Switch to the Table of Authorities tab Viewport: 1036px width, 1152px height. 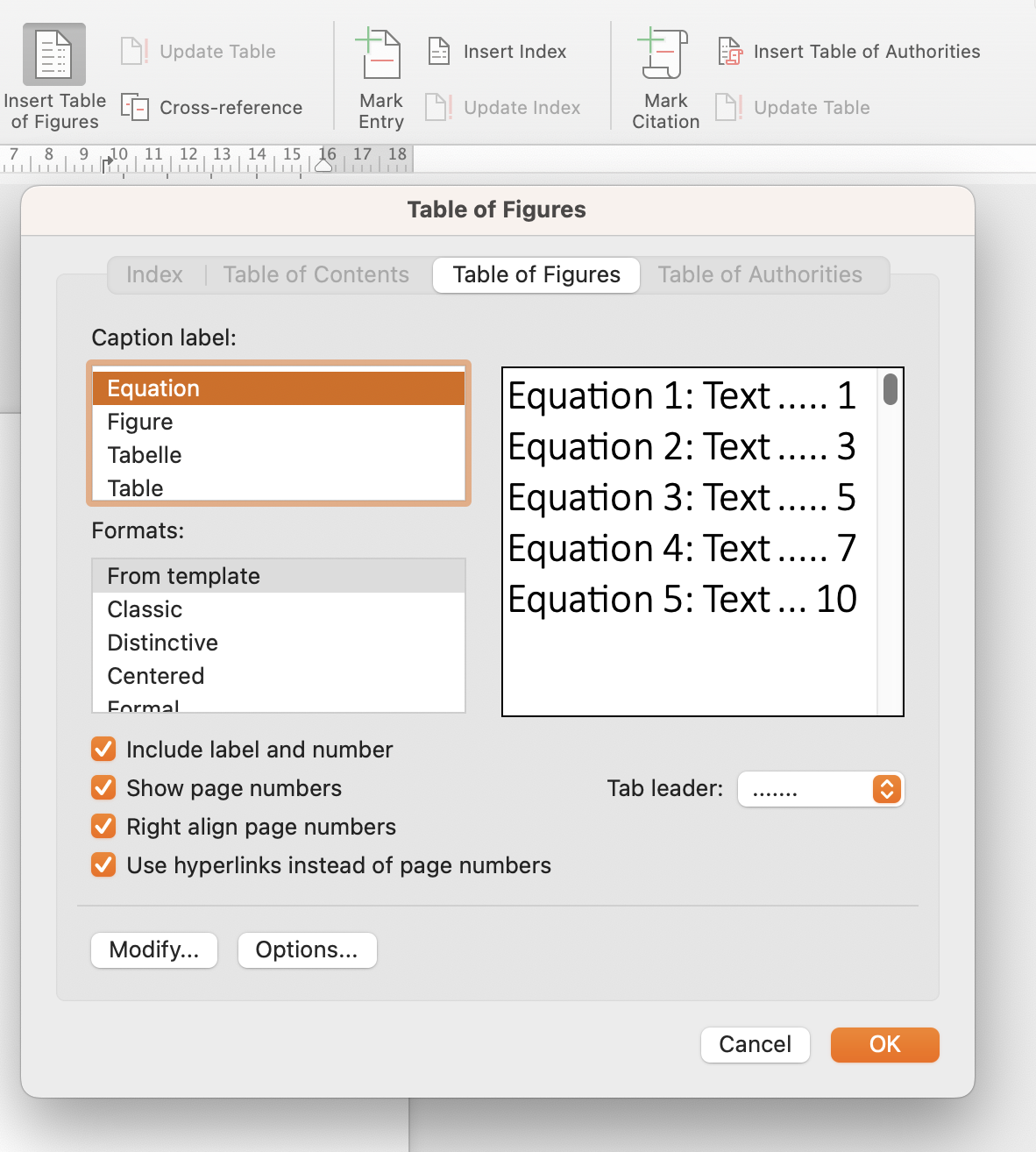[x=759, y=275]
